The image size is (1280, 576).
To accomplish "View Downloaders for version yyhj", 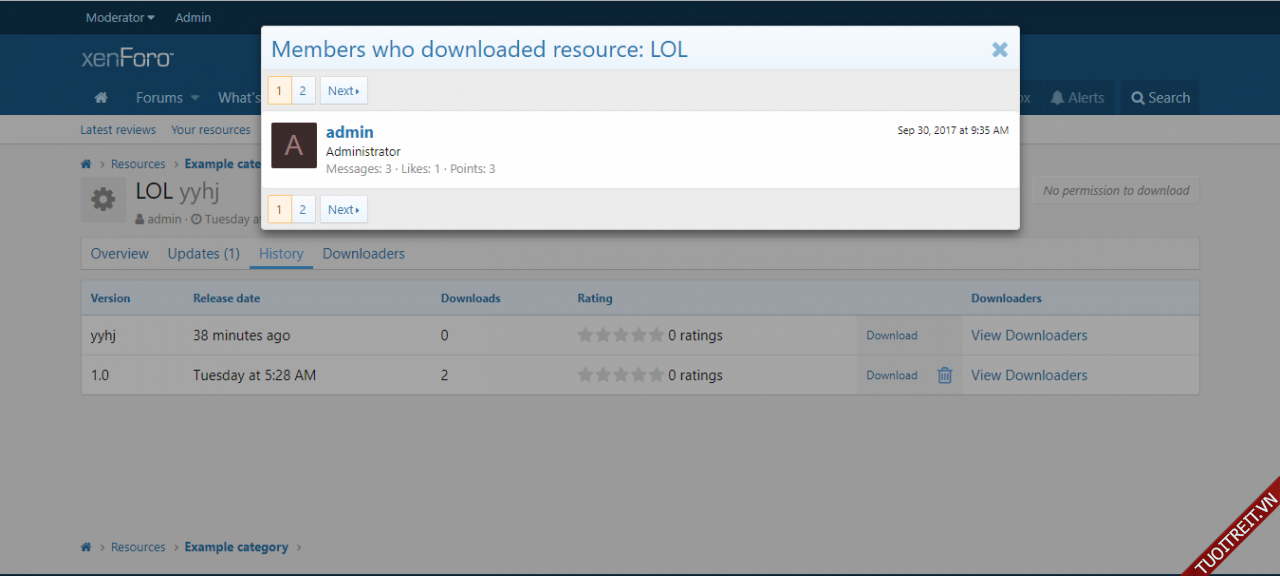I will (1029, 335).
